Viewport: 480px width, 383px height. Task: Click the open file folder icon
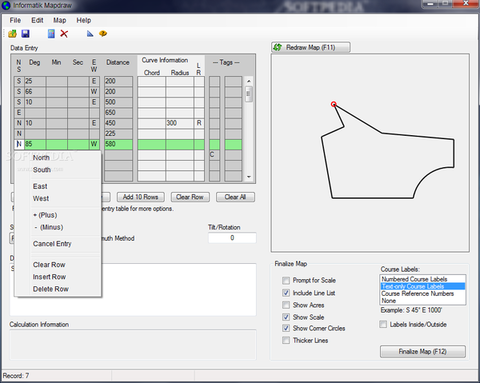click(13, 34)
